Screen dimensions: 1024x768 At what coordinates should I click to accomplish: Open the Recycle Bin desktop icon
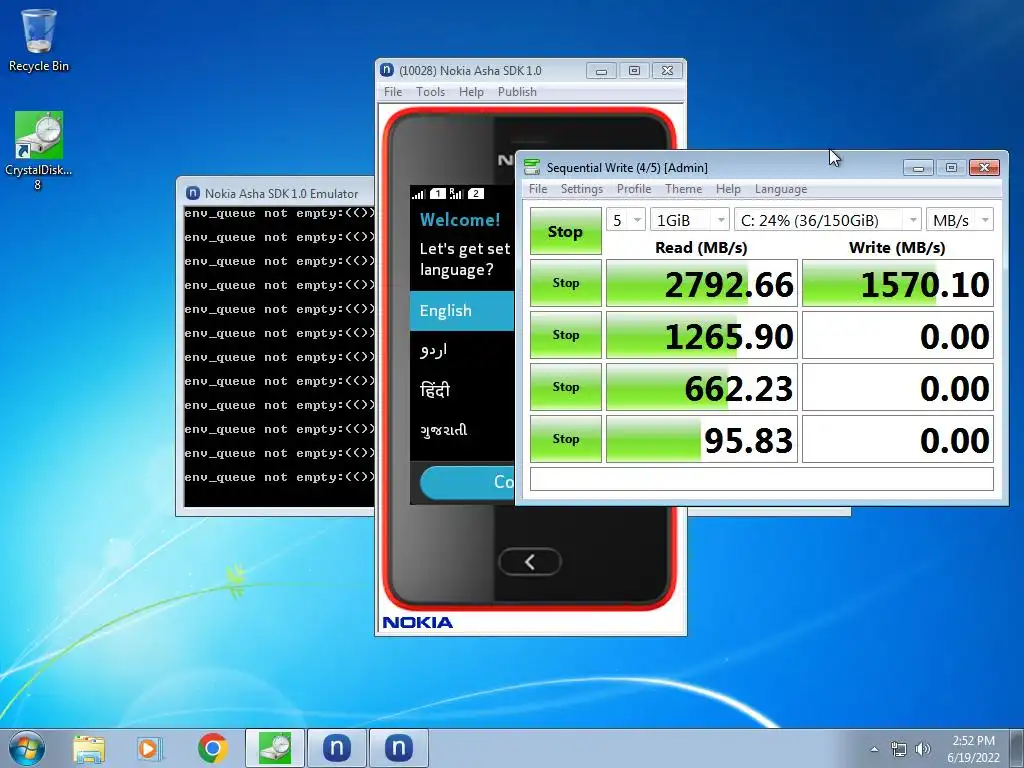39,39
